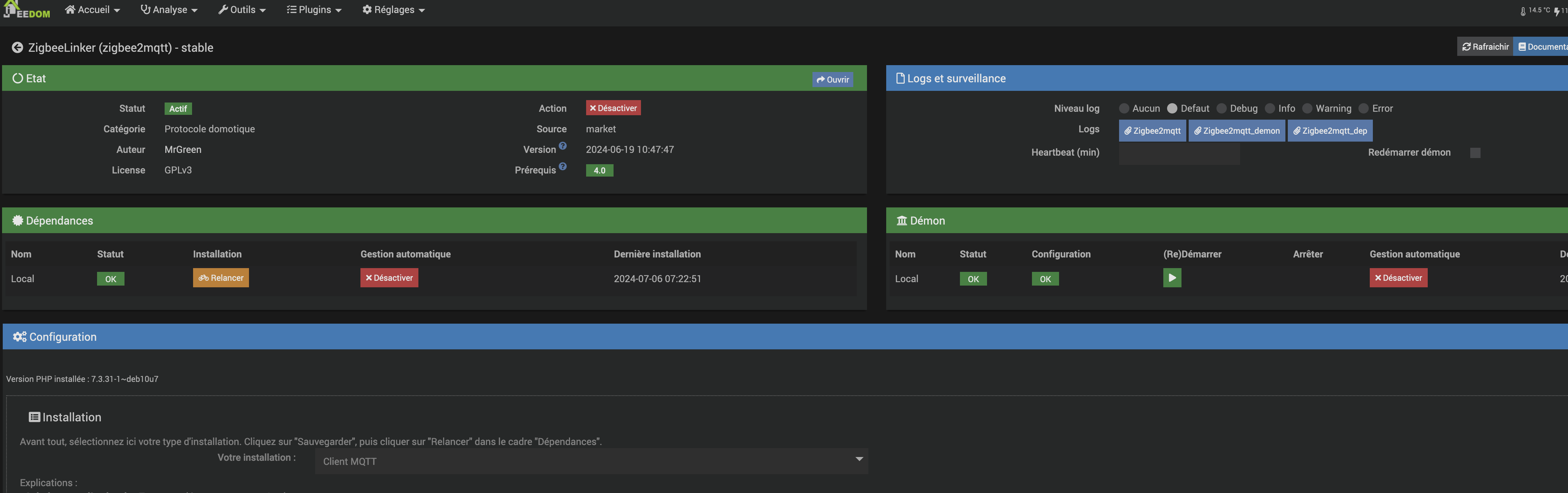The image size is (1568, 493).
Task: Expand the Plugins menu
Action: coord(314,10)
